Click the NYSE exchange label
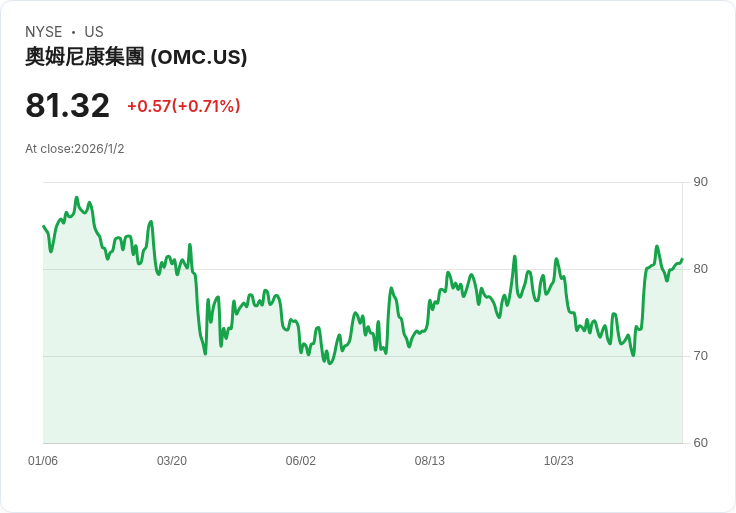The image size is (736, 513). click(x=43, y=32)
